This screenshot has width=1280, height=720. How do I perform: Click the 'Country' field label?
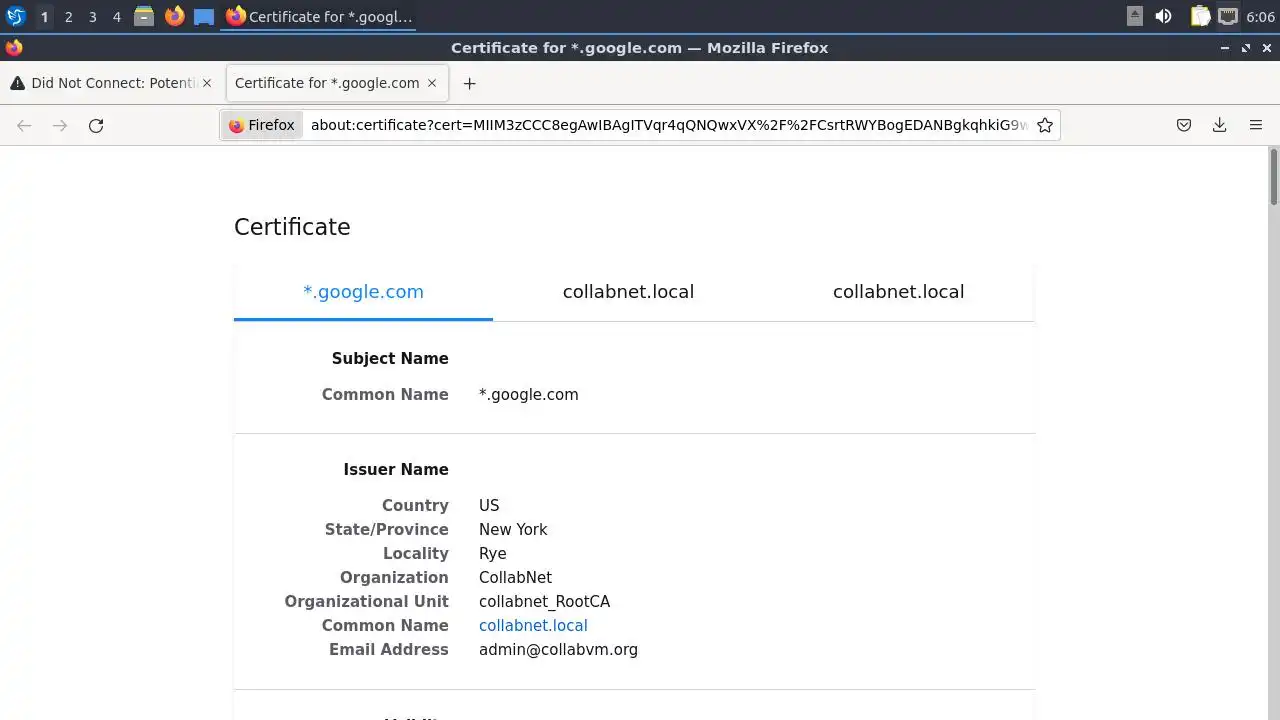[x=415, y=506]
